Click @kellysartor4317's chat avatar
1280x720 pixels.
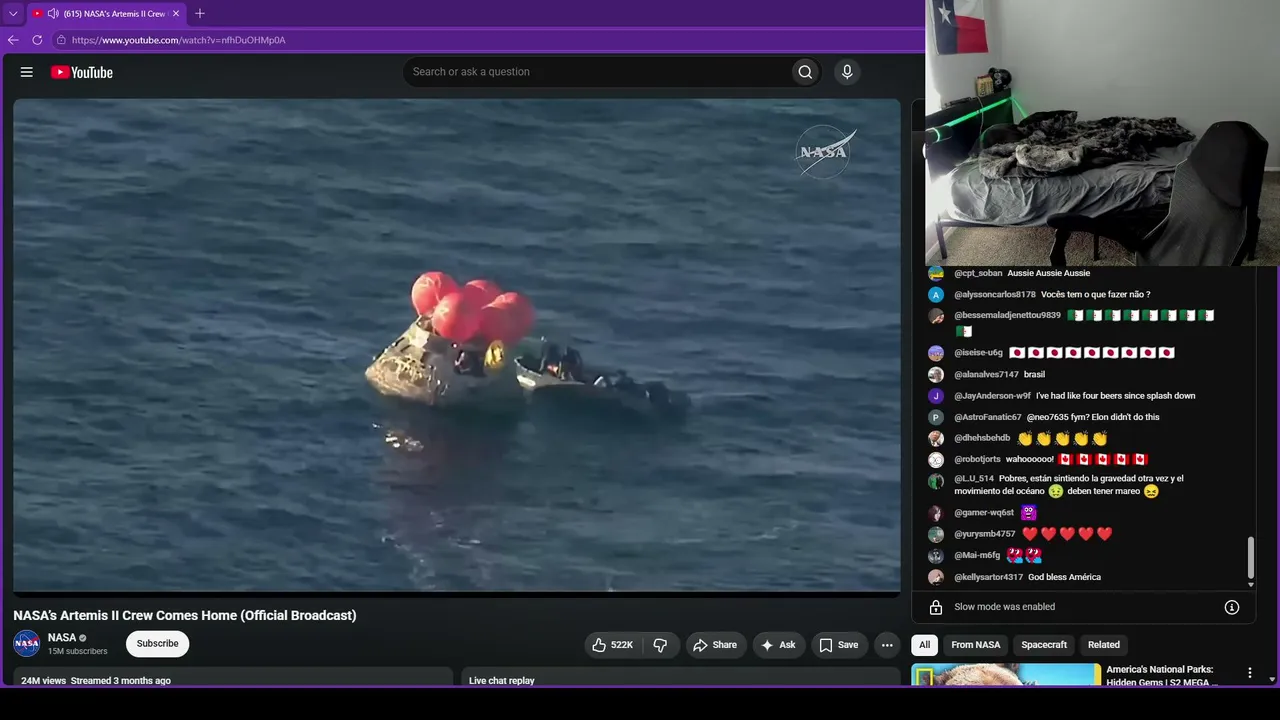pyautogui.click(x=936, y=577)
